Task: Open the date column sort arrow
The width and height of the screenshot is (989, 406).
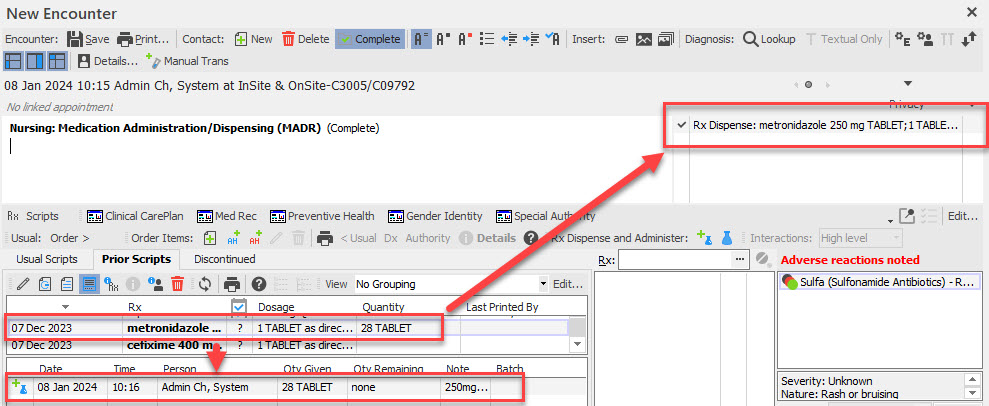Action: tap(66, 307)
